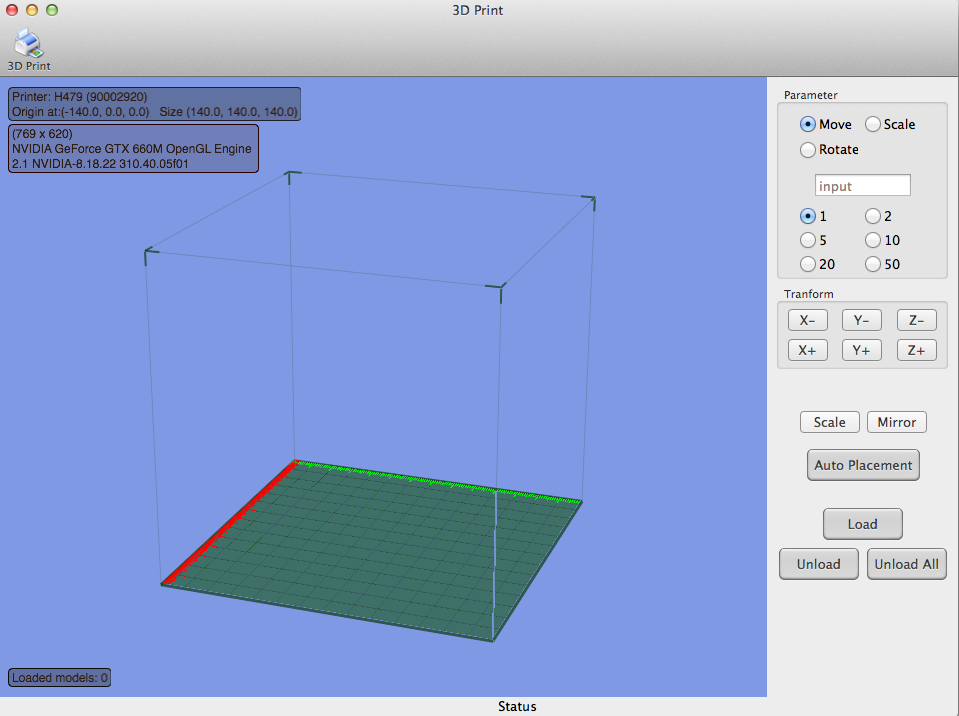This screenshot has width=959, height=716.
Task: Run Auto Placement
Action: coord(863,465)
